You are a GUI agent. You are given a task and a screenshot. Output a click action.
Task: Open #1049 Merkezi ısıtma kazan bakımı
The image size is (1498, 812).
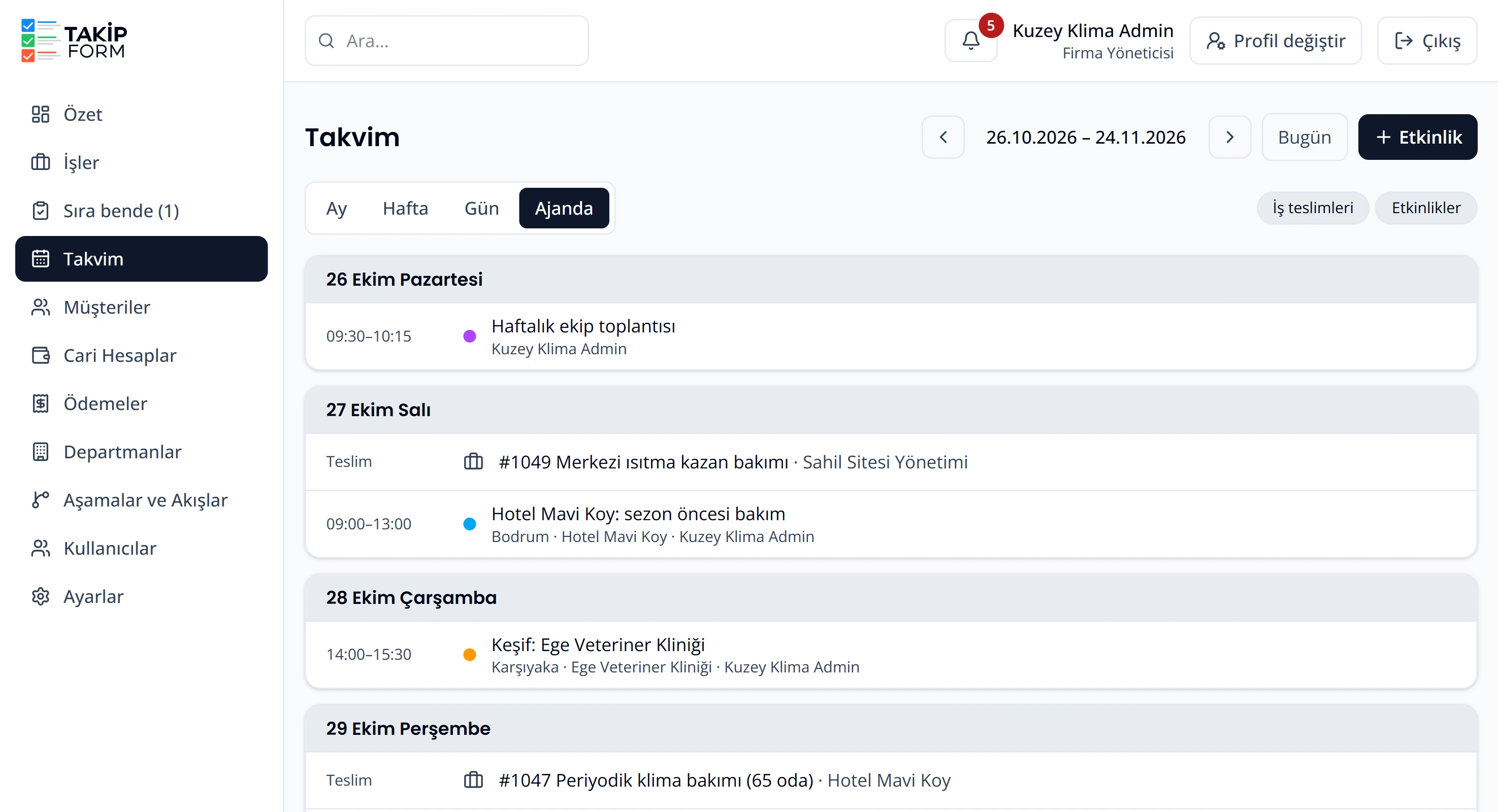pos(891,461)
